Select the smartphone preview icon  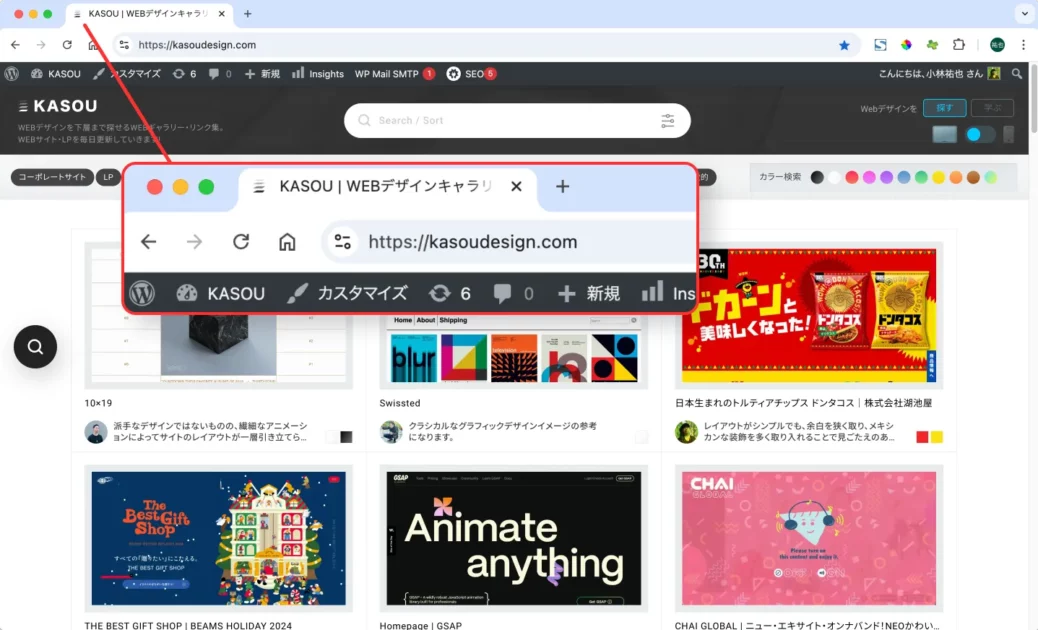[x=1008, y=135]
